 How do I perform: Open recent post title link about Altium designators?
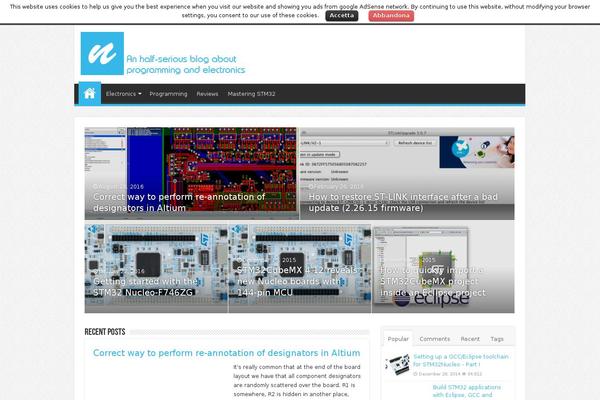[227, 353]
